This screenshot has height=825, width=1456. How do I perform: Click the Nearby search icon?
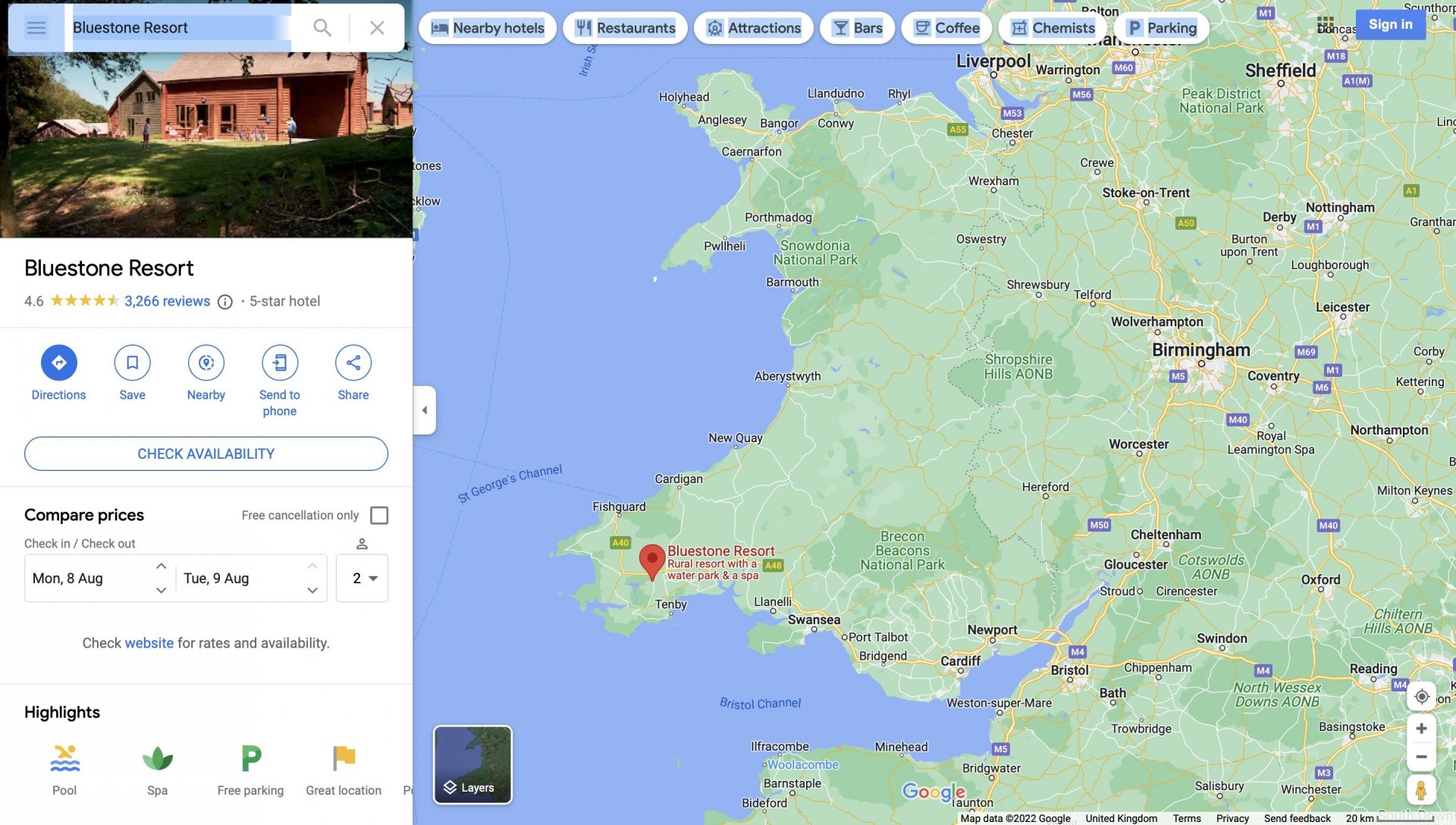[x=206, y=363]
